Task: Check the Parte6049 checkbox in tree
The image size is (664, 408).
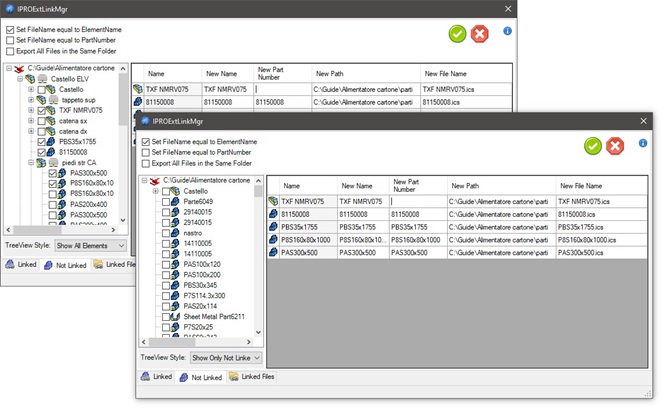Action: coord(166,202)
